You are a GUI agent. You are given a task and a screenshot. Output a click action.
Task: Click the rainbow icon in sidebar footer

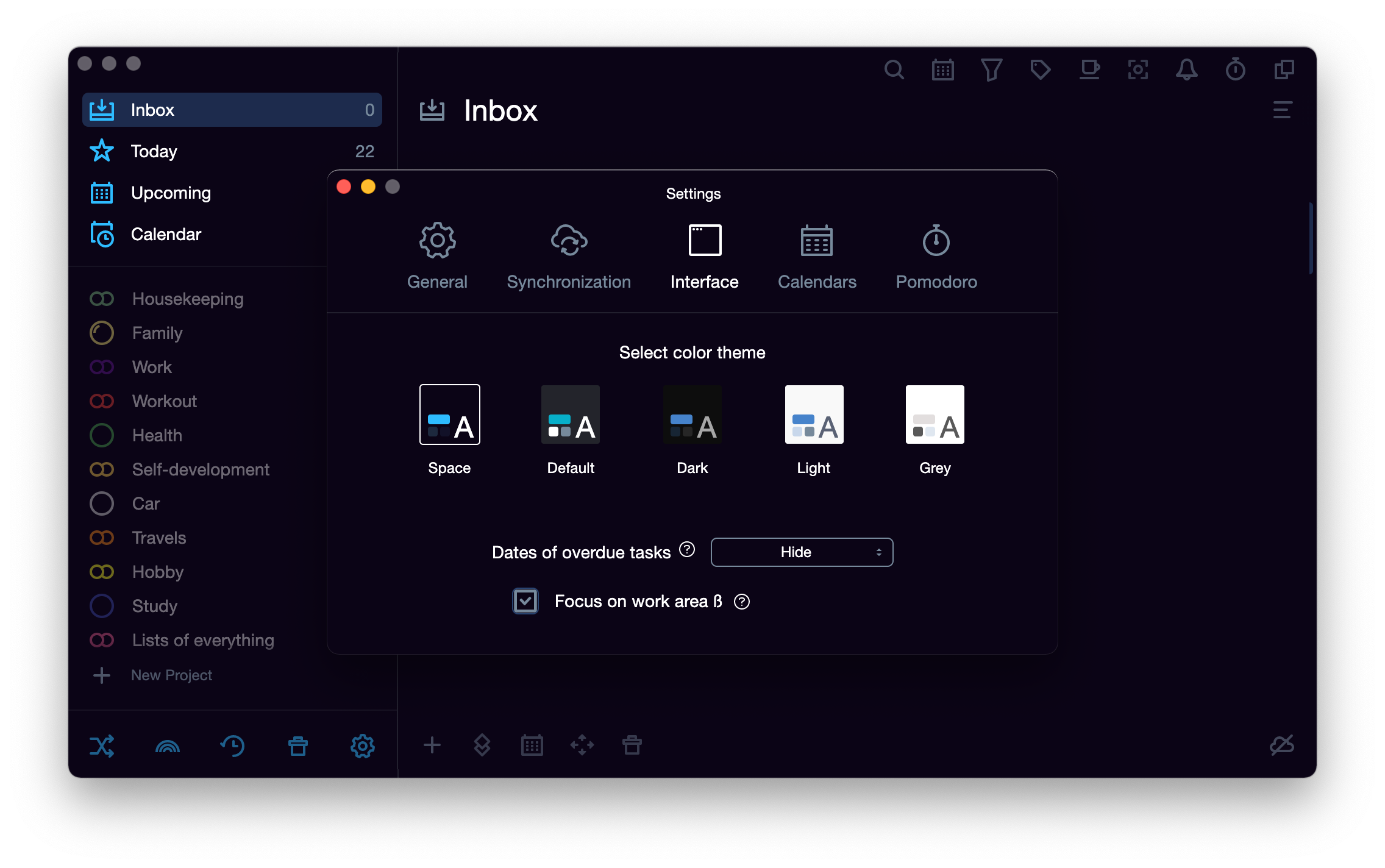click(168, 746)
